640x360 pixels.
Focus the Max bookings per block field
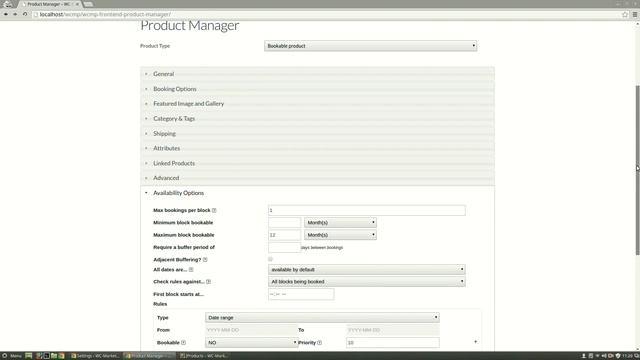367,210
